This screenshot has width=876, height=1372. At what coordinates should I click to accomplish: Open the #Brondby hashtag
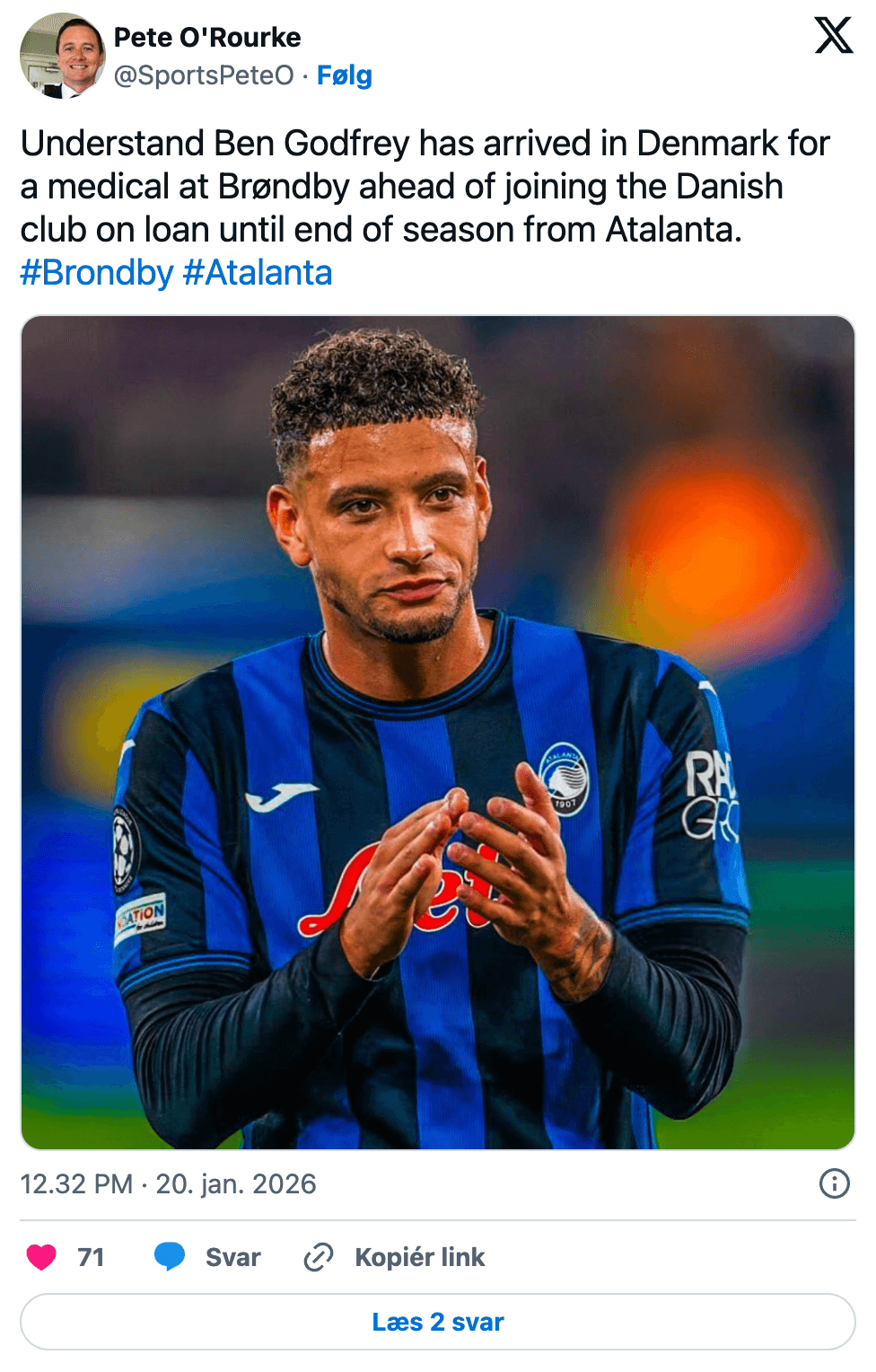coord(97,273)
